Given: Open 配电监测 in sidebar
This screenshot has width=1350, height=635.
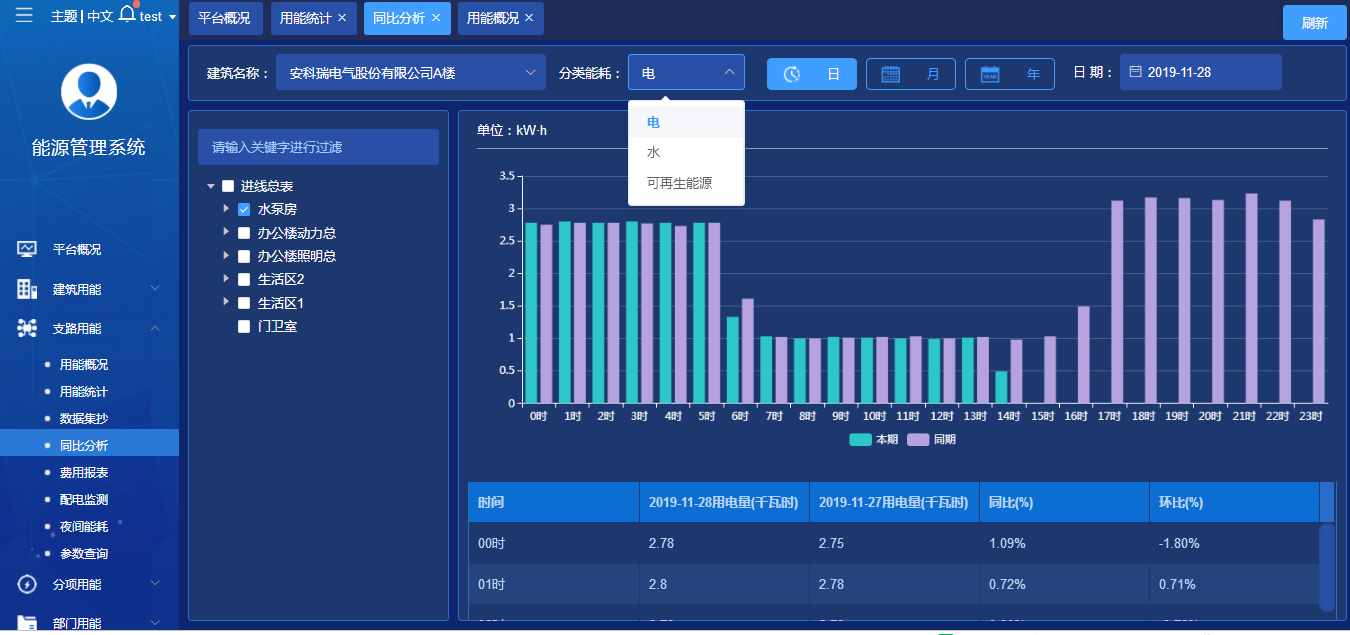Looking at the screenshot, I should click(84, 500).
